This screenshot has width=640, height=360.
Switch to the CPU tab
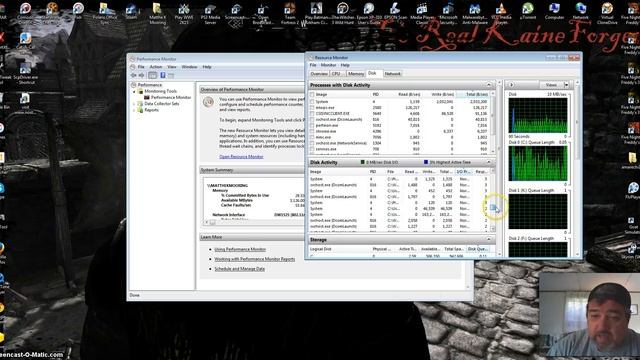click(337, 74)
